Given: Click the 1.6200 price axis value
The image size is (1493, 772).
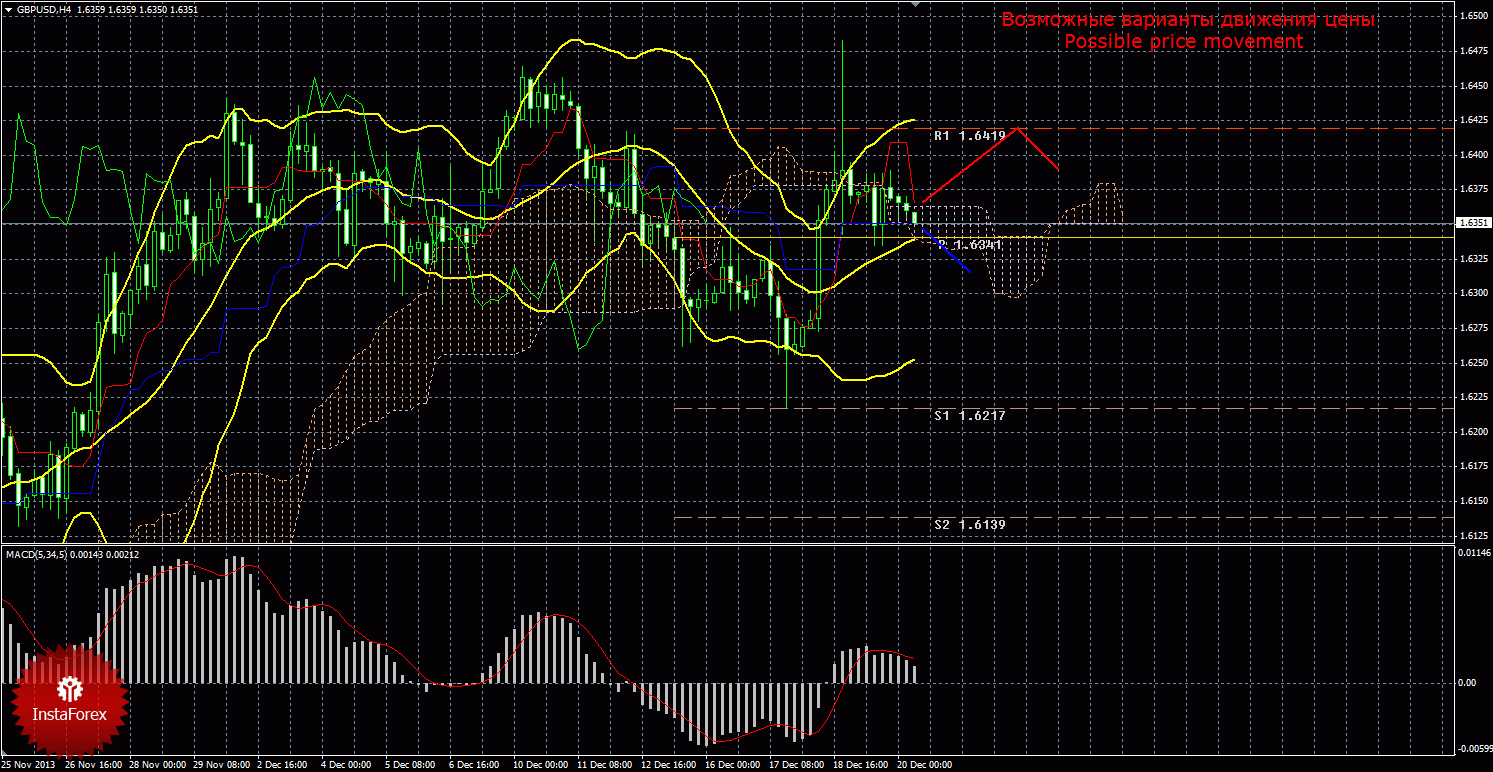Looking at the screenshot, I should pyautogui.click(x=1472, y=432).
